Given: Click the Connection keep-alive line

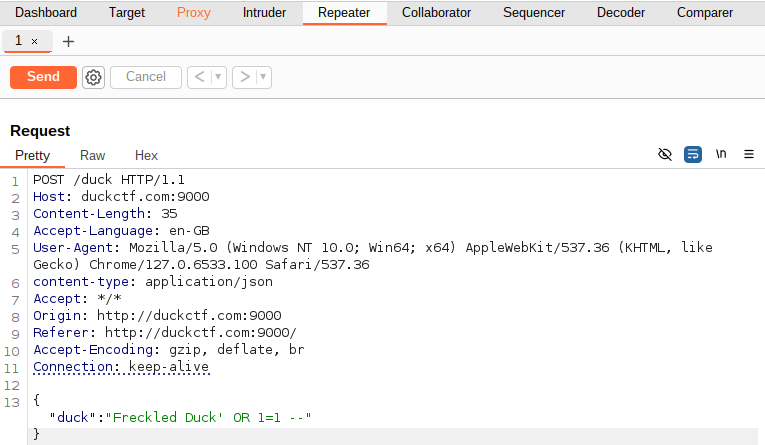Looking at the screenshot, I should coord(121,367).
